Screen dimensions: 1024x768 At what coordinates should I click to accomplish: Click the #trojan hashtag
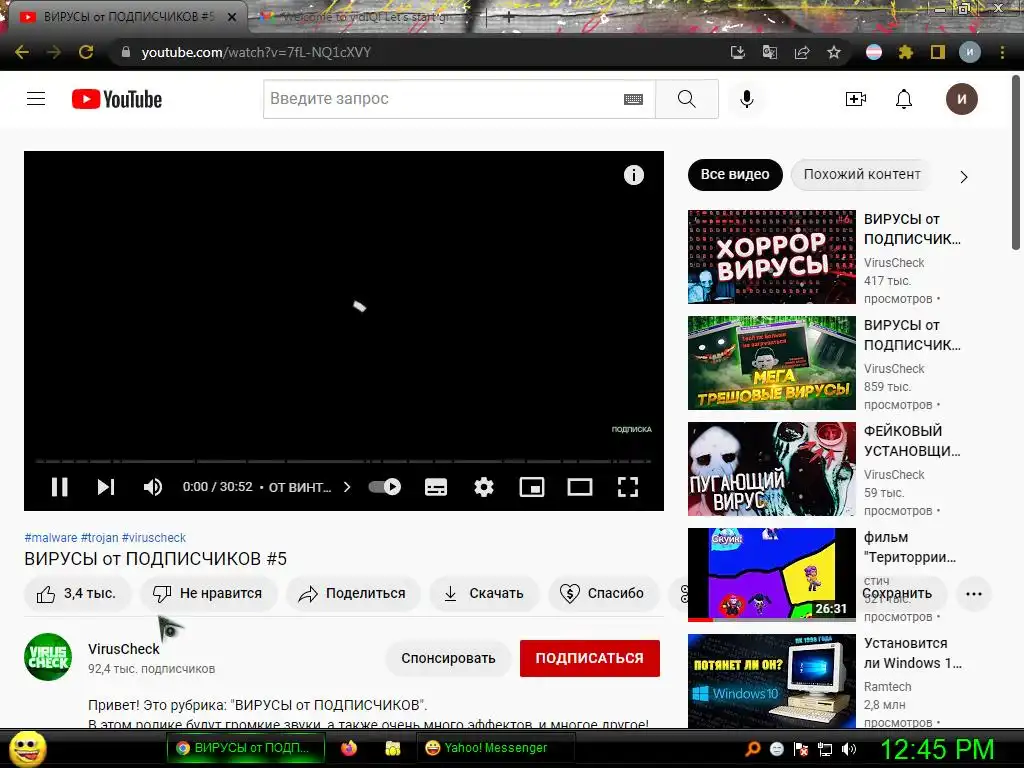[99, 537]
